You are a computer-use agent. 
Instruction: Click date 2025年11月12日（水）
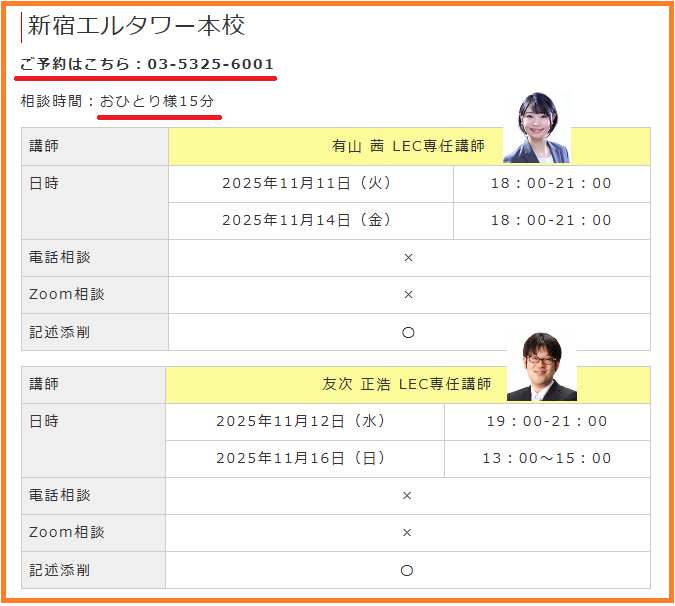300,421
